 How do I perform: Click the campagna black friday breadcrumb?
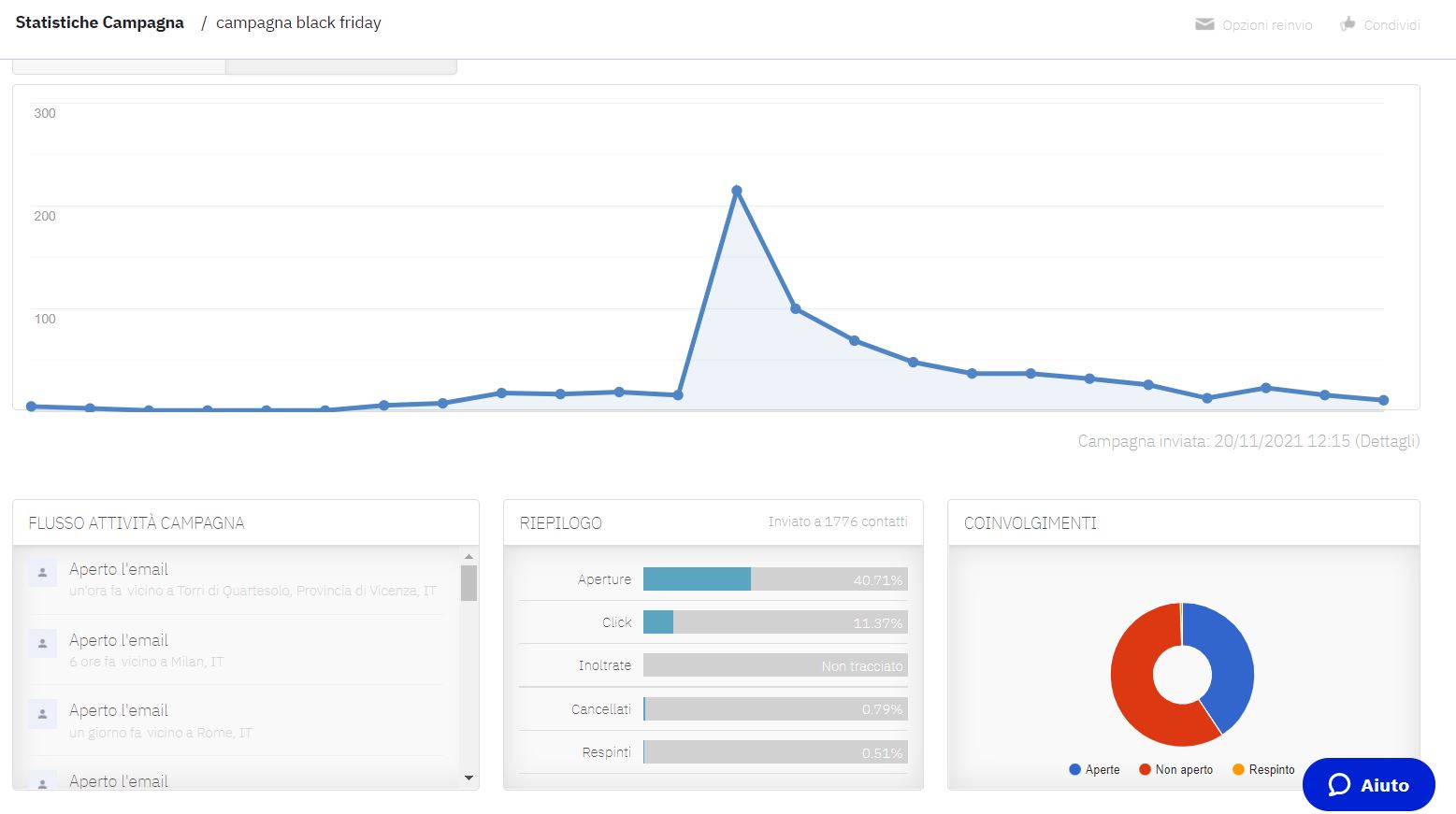coord(298,22)
